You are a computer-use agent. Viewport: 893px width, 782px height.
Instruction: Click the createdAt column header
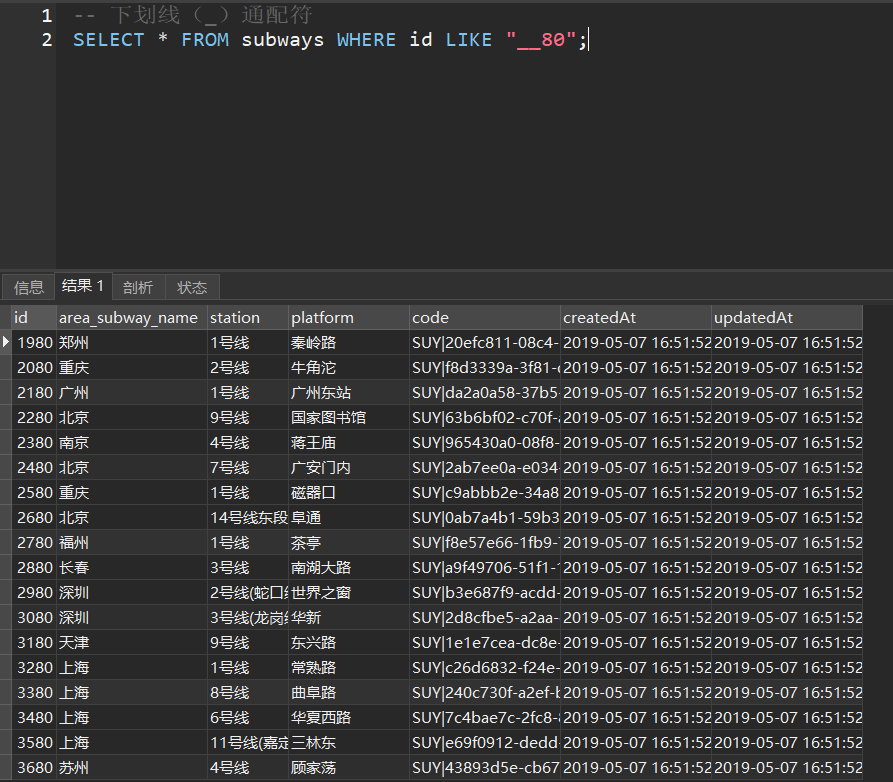click(636, 318)
